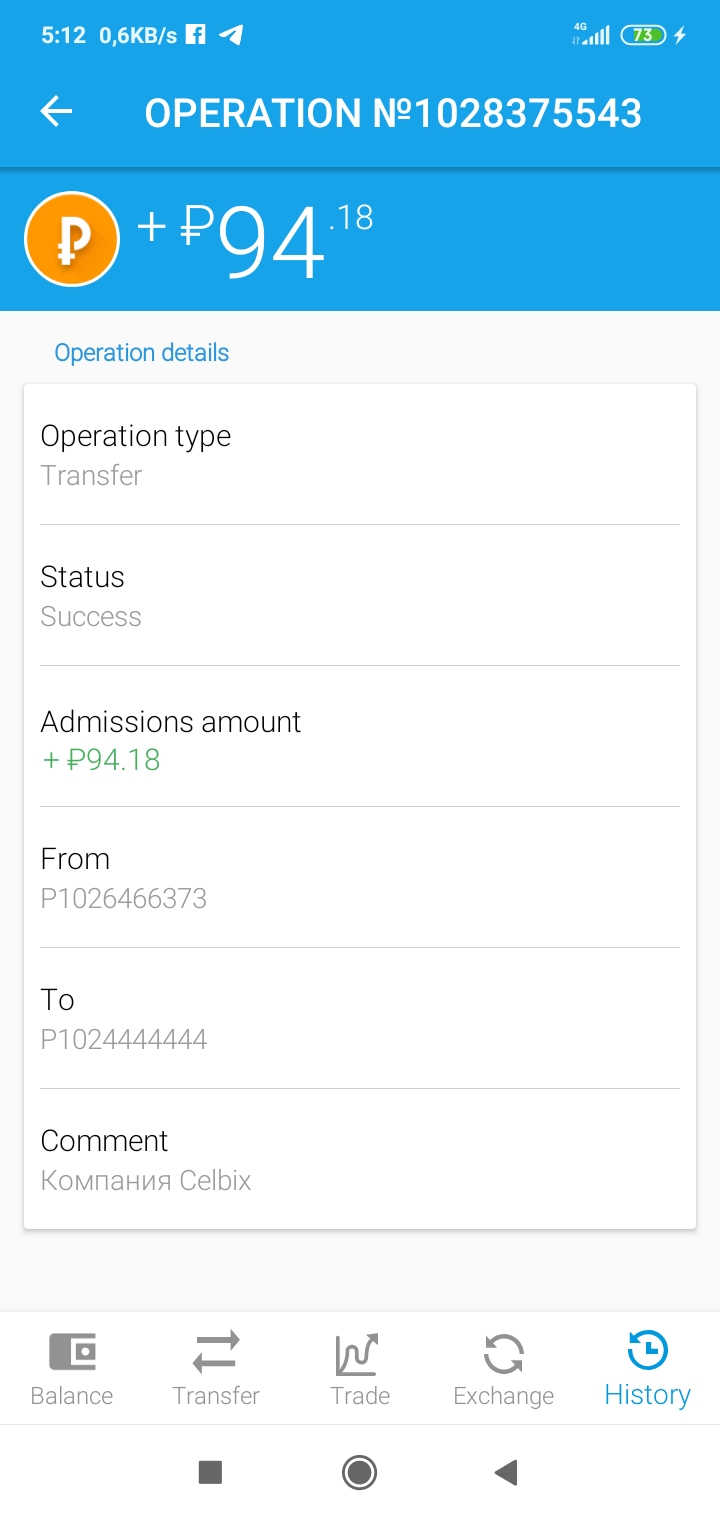Tap the Operation details section heading

(142, 353)
